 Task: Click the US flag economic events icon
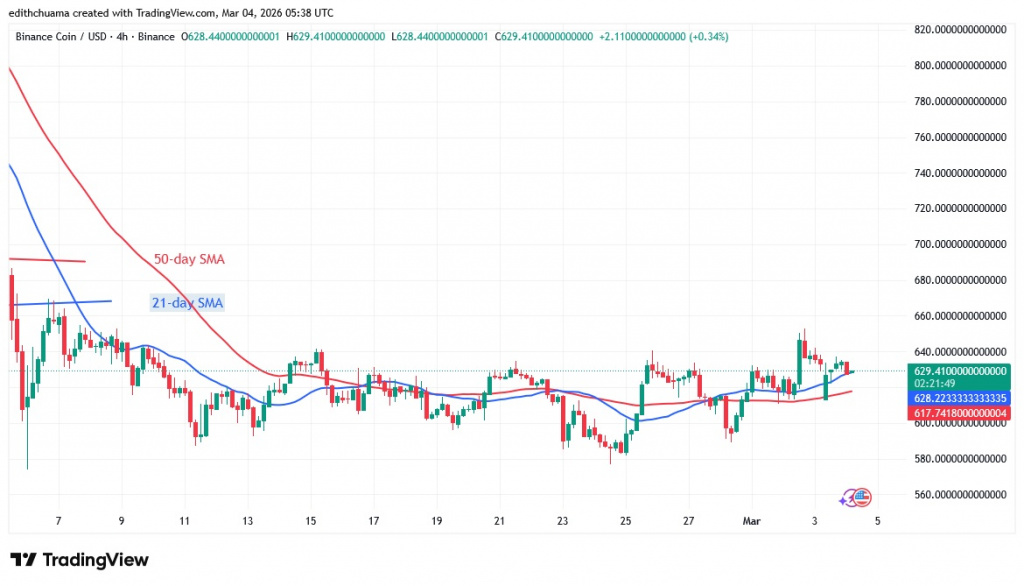(862, 497)
